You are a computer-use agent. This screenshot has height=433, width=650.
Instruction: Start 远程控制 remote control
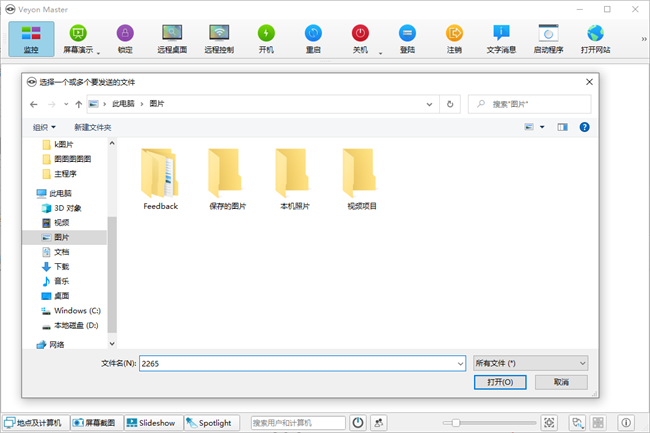219,39
